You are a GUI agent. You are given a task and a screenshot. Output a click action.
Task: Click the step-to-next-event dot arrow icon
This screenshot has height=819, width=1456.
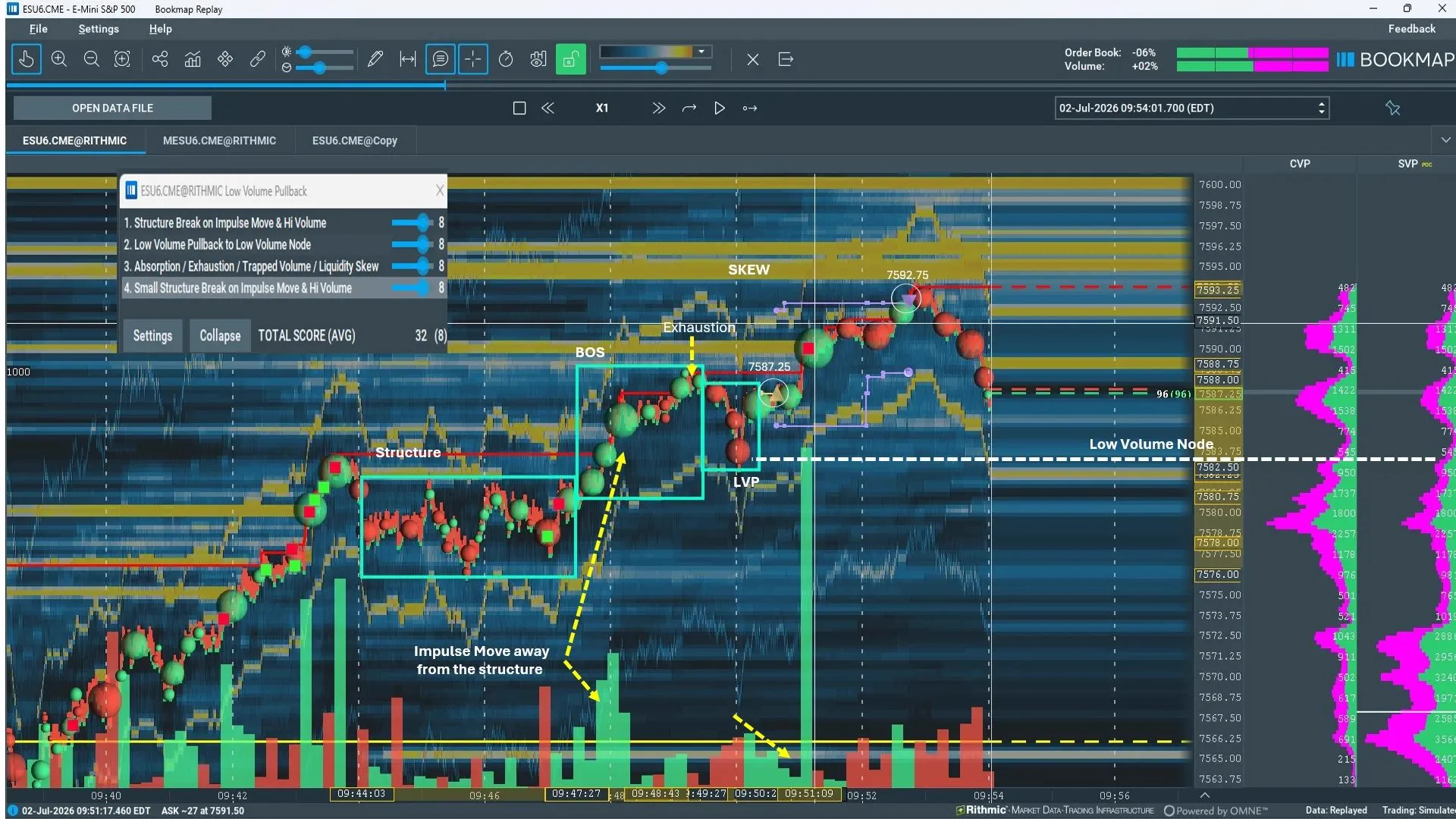point(750,108)
